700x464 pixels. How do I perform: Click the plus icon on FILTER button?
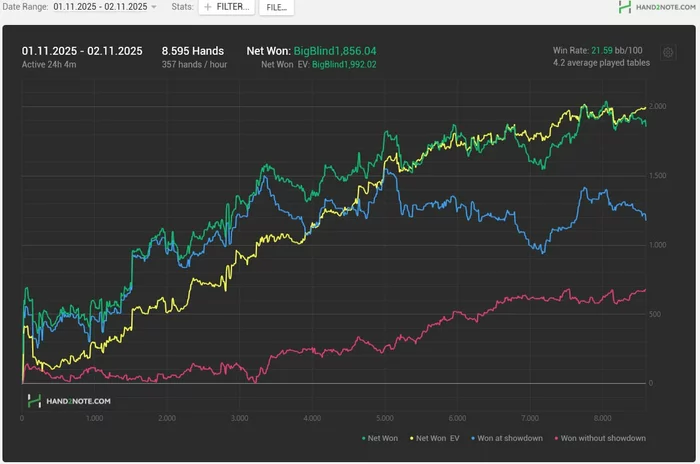pos(208,7)
